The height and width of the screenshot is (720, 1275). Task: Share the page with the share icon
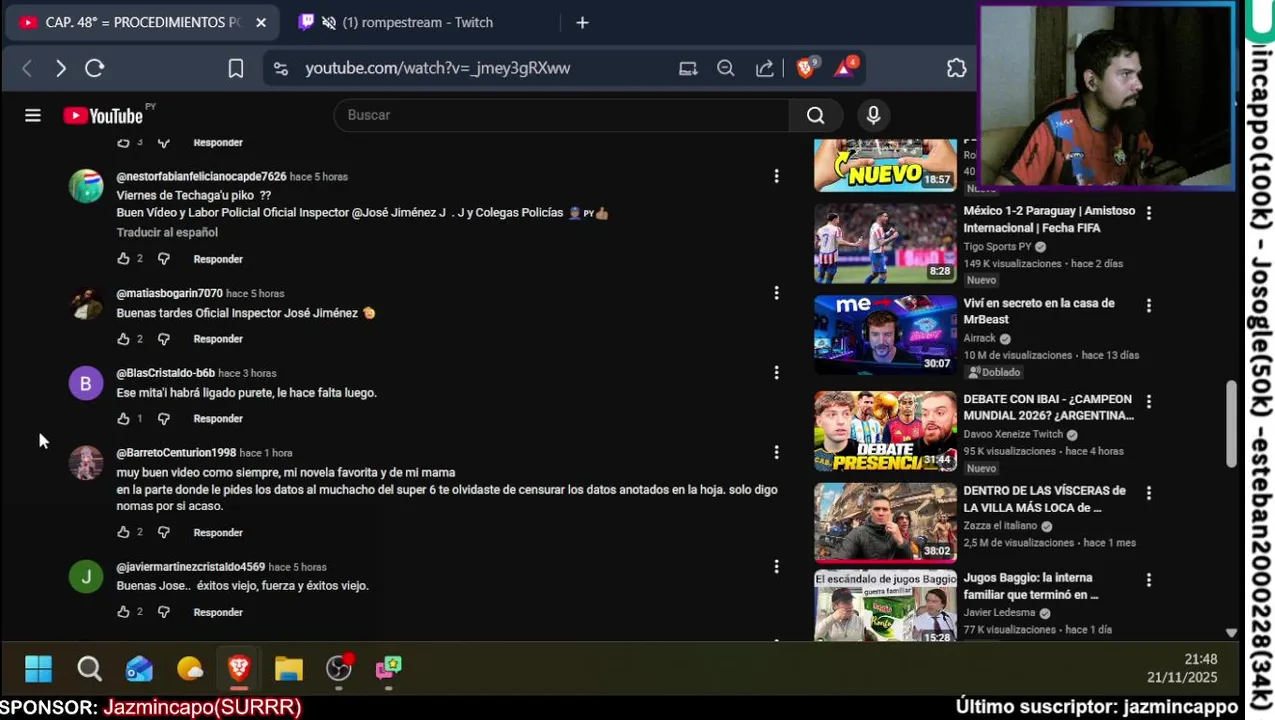pyautogui.click(x=764, y=68)
